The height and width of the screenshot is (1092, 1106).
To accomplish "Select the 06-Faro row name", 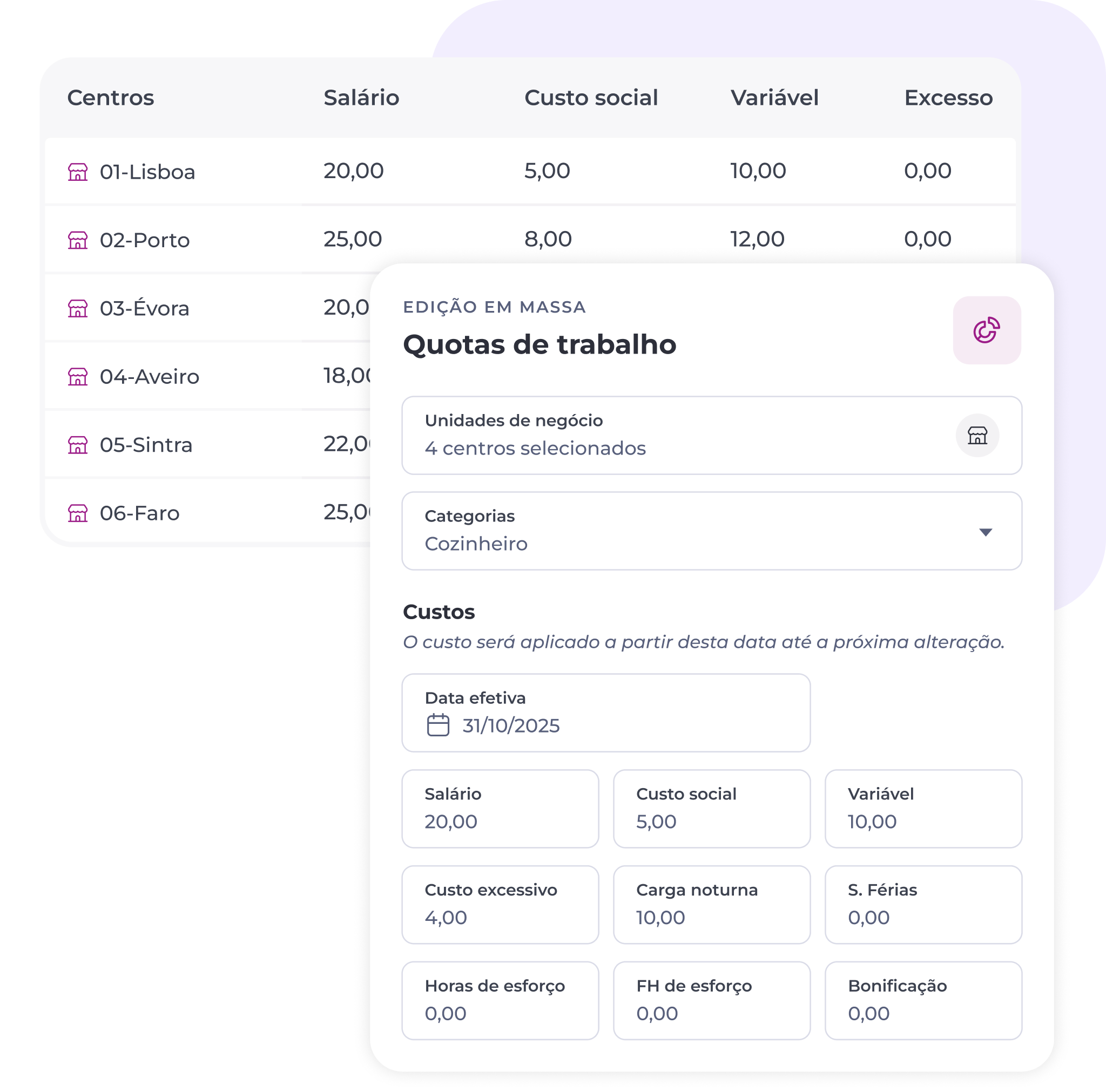I will click(x=140, y=513).
